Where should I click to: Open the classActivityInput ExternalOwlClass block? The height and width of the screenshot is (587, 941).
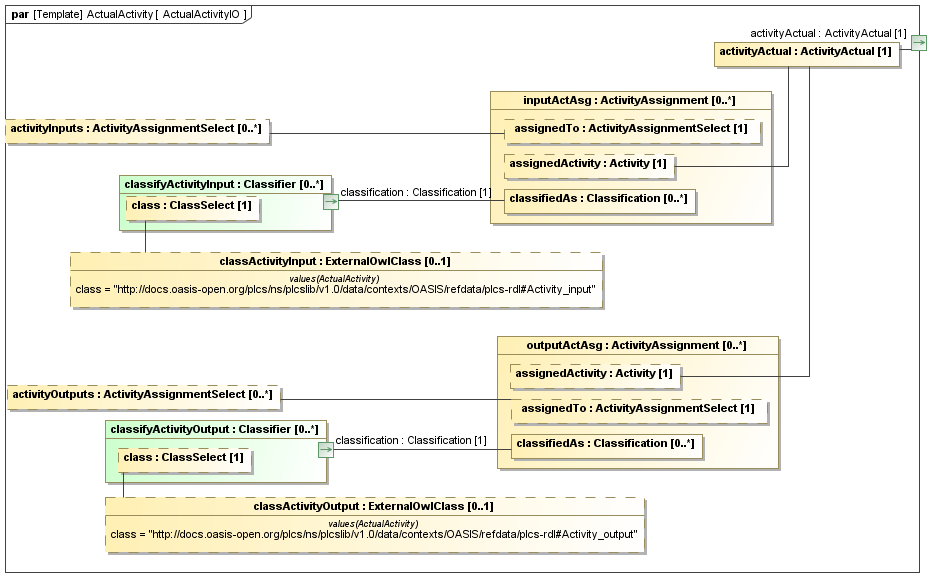[335, 261]
